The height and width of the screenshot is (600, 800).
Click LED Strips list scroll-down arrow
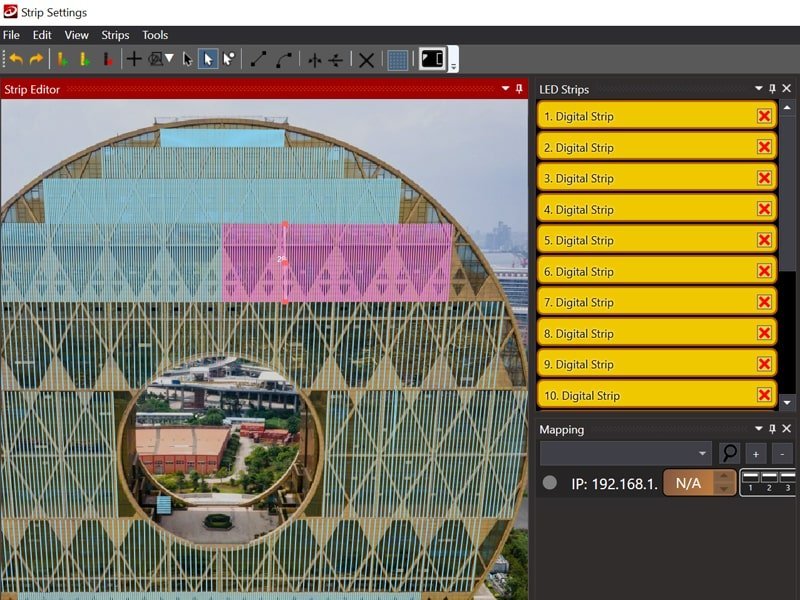(x=787, y=403)
